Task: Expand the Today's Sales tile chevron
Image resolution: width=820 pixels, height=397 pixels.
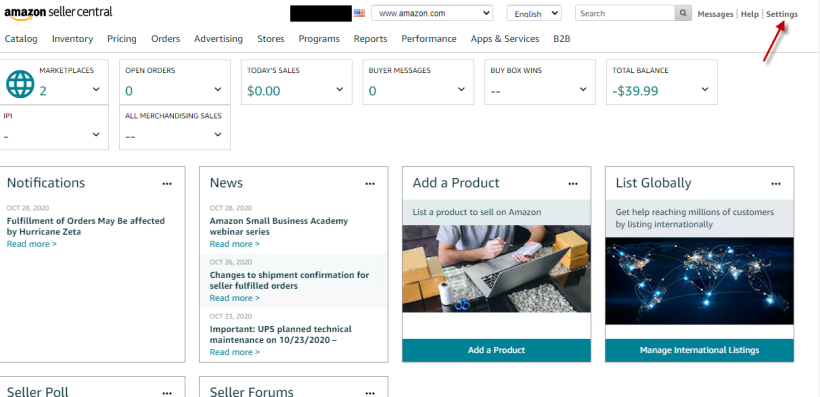Action: coord(339,89)
